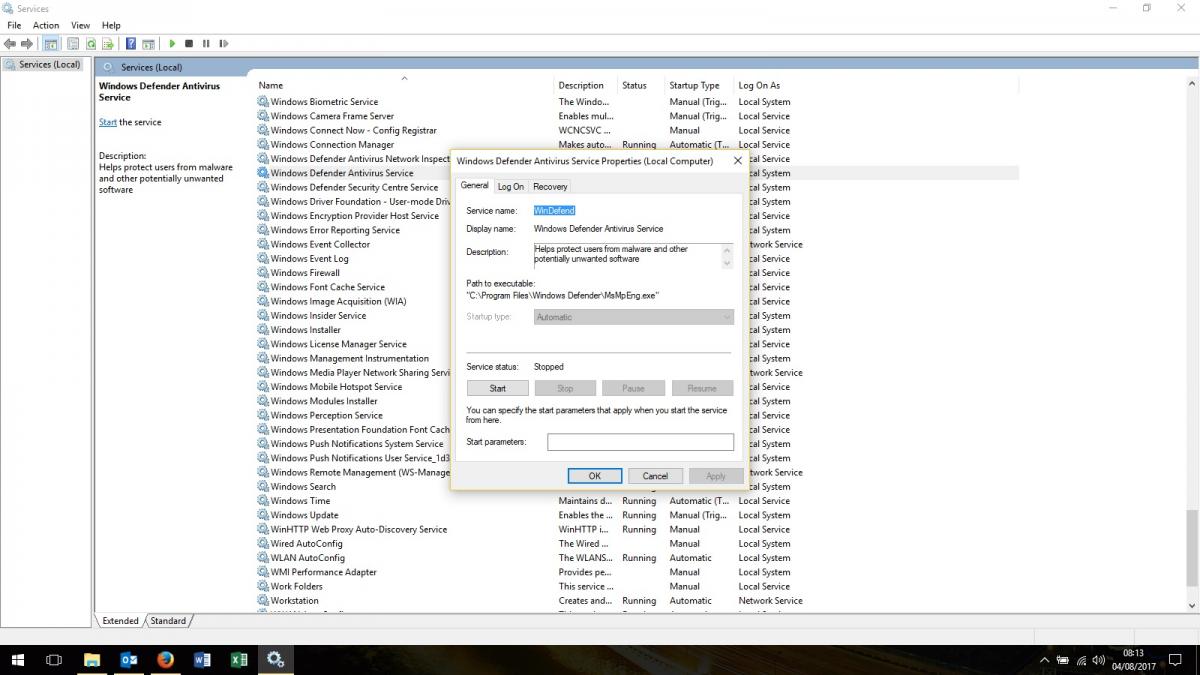1200x675 pixels.
Task: Click the down arrow of the Description box scrollbar
Action: (x=727, y=262)
